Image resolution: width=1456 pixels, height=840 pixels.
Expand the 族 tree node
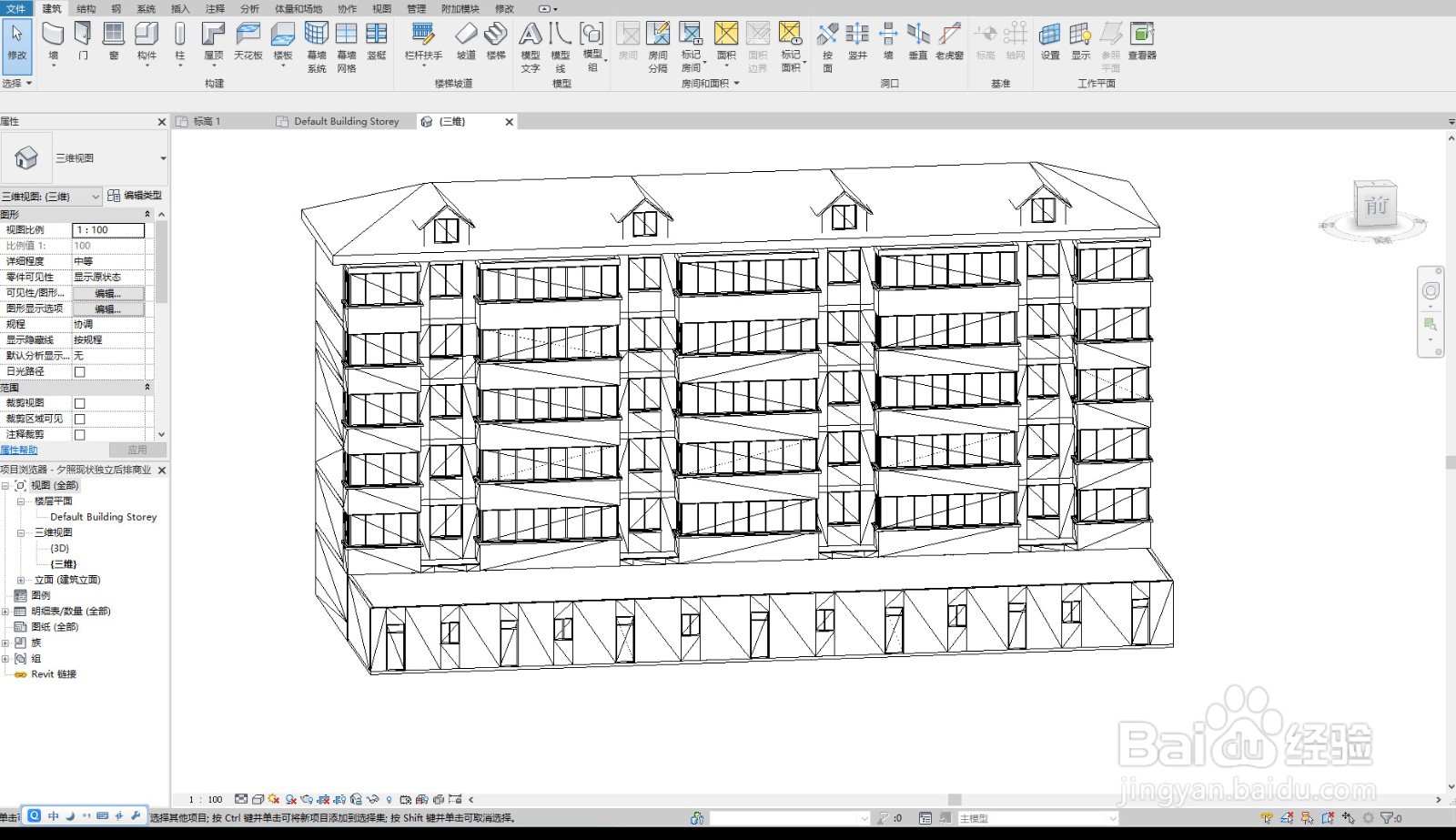pos(5,643)
